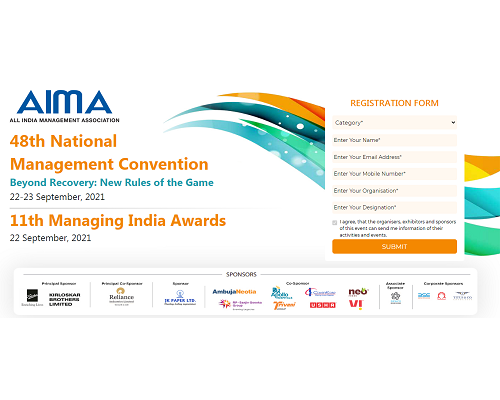Click the AIMA logo
The height and width of the screenshot is (400, 500).
coord(64,106)
